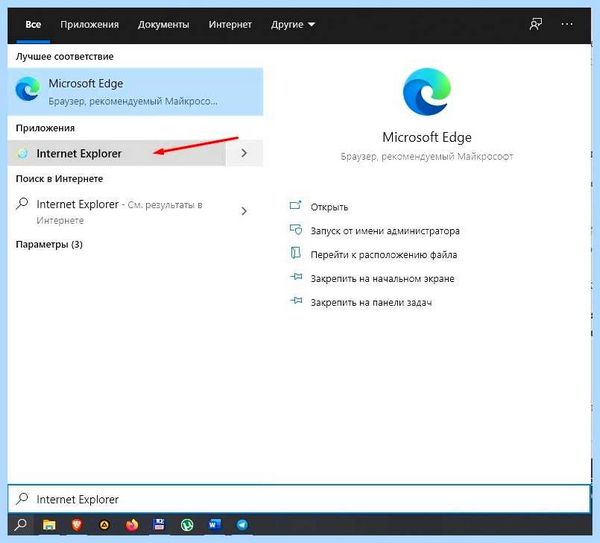Click the large Microsoft Edge logo
This screenshot has width=600, height=543.
(x=427, y=92)
